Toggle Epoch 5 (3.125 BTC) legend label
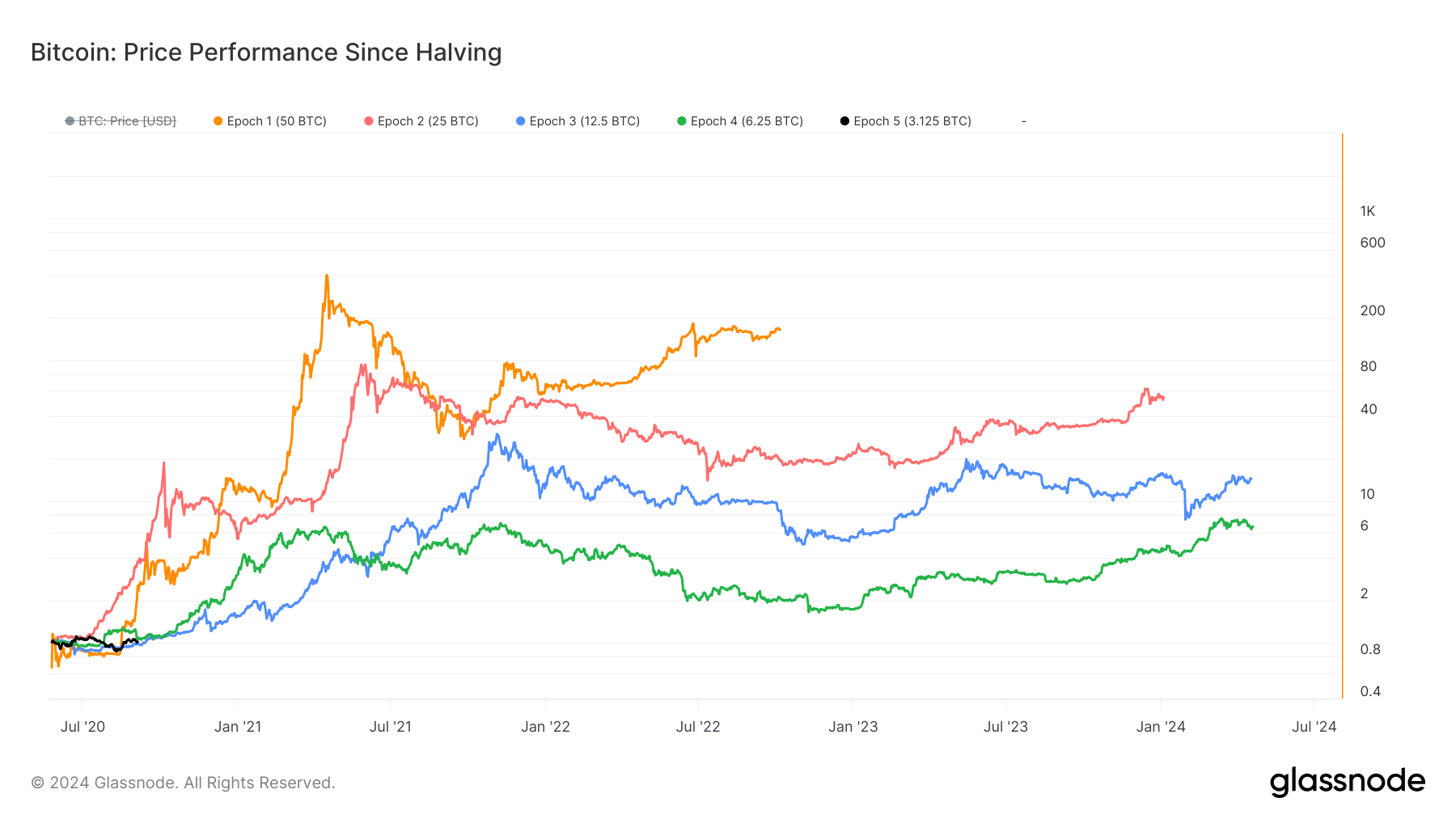 point(912,121)
